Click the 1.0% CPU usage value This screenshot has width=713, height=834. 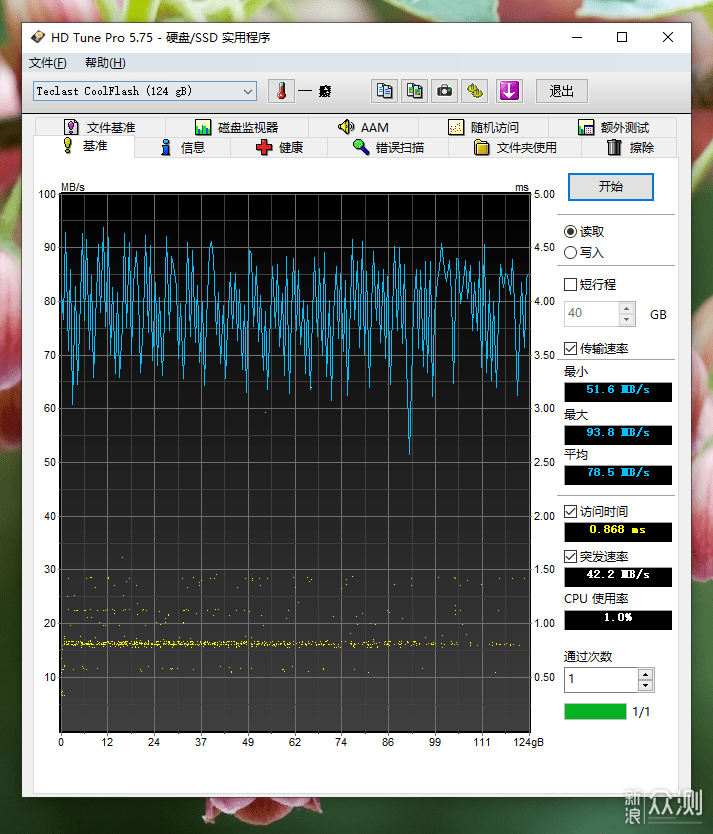pos(618,620)
